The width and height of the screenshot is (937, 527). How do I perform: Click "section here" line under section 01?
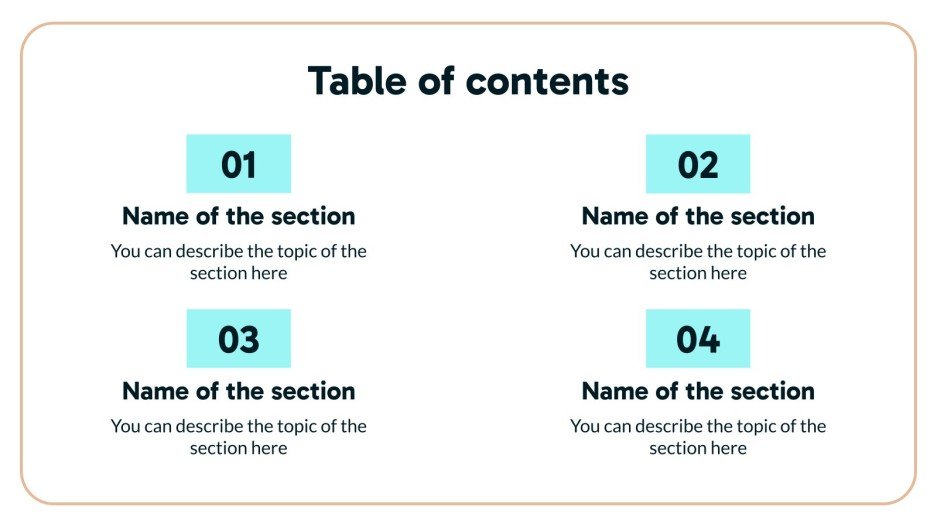click(238, 273)
